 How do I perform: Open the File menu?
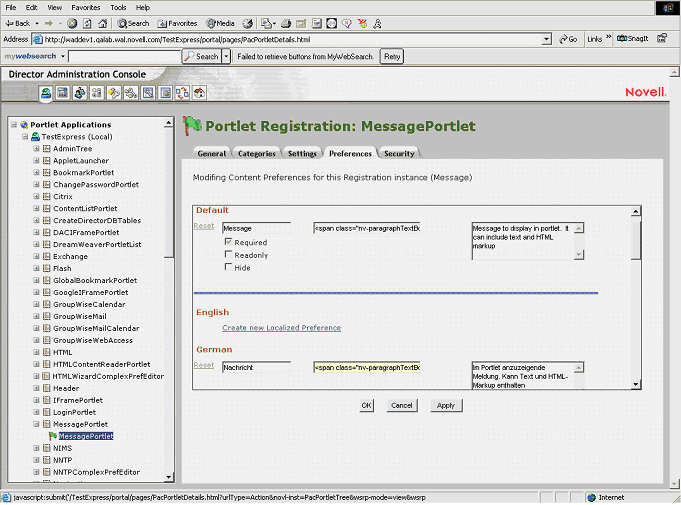click(10, 7)
